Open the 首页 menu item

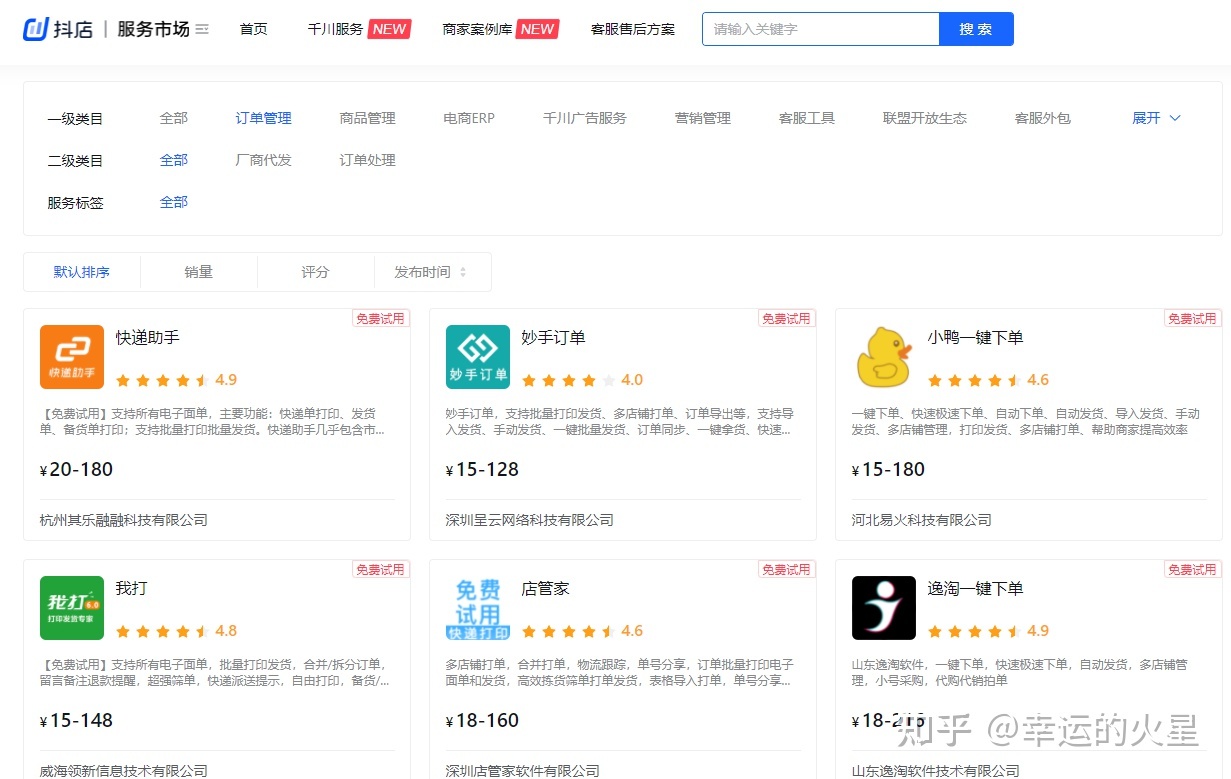tap(253, 29)
